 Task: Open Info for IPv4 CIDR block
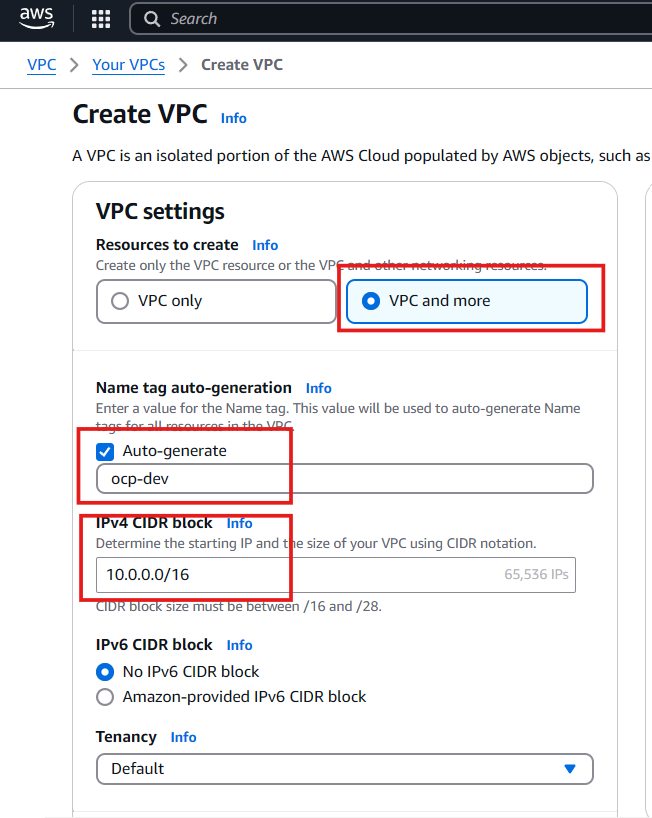click(239, 523)
